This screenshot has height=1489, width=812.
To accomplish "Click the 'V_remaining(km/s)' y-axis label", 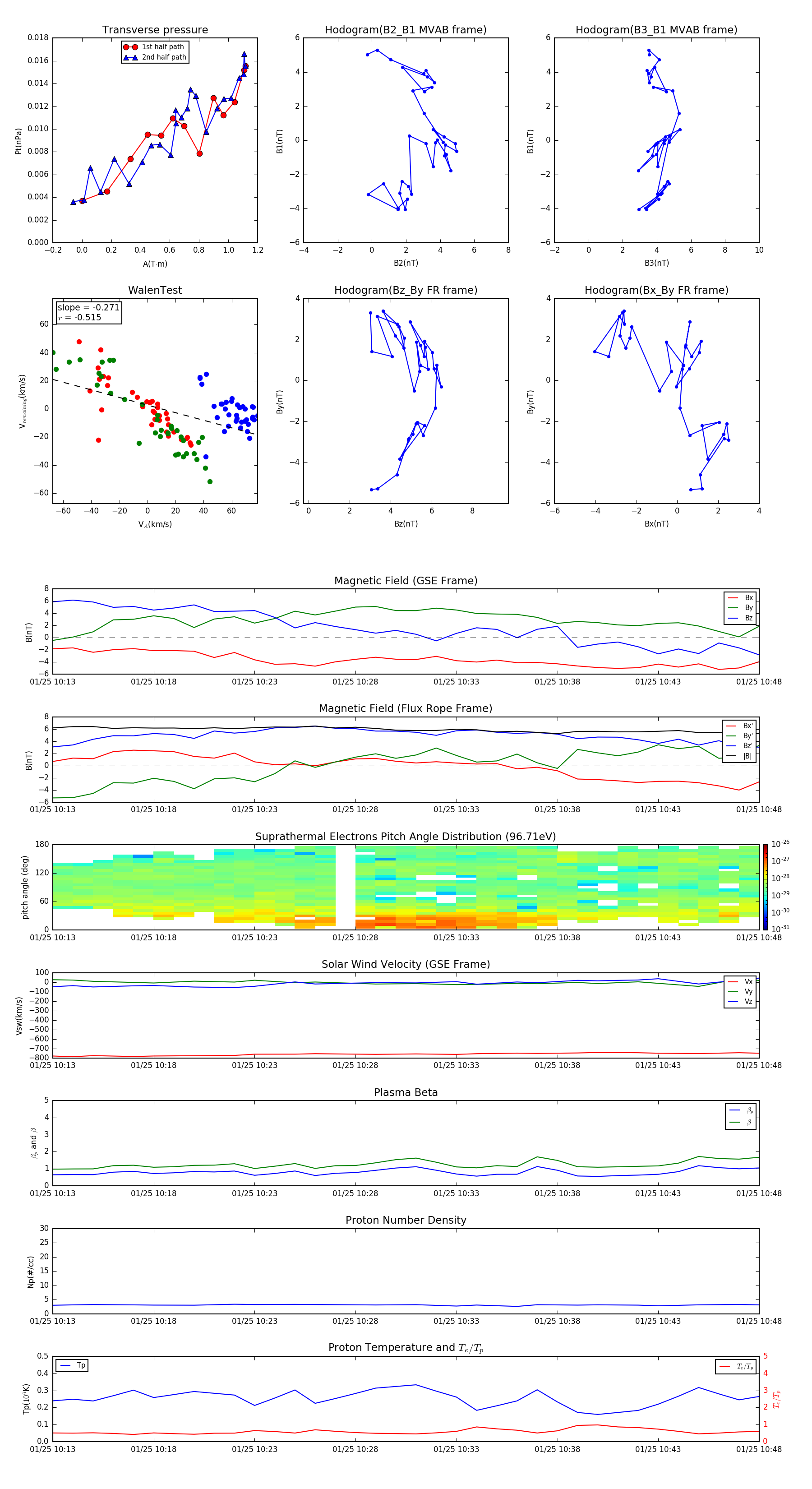I will (23, 401).
